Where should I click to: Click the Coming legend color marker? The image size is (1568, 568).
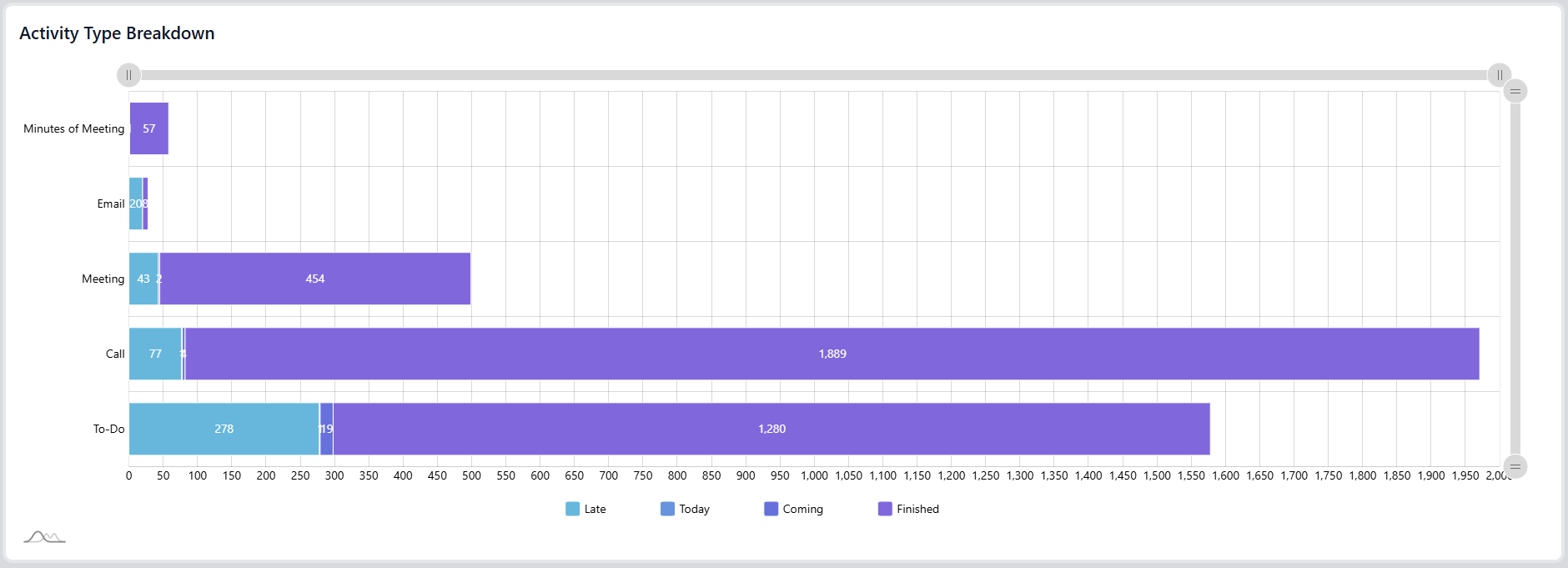[771, 509]
